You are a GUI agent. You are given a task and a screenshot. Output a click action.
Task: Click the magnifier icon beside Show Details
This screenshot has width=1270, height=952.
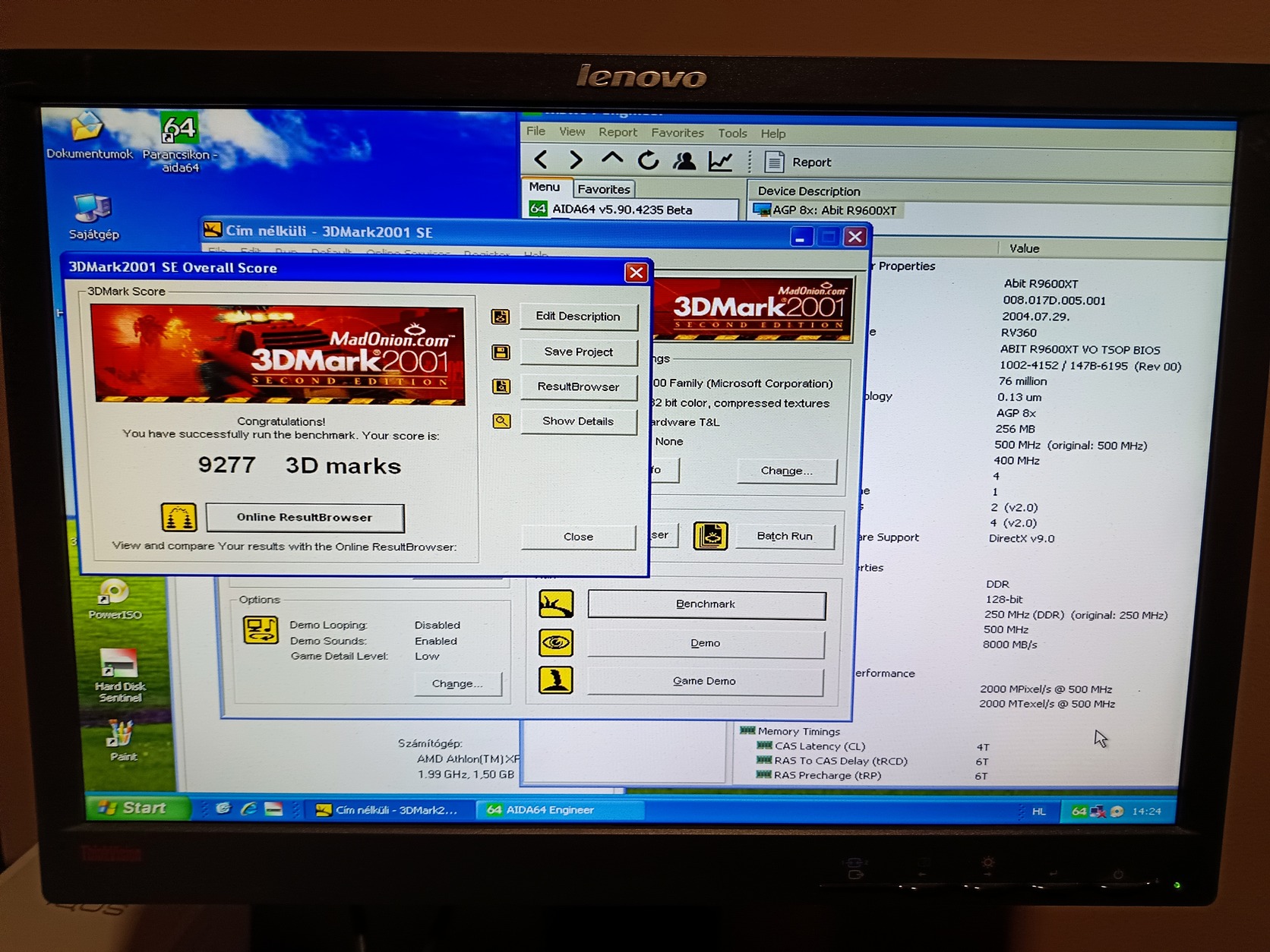501,421
